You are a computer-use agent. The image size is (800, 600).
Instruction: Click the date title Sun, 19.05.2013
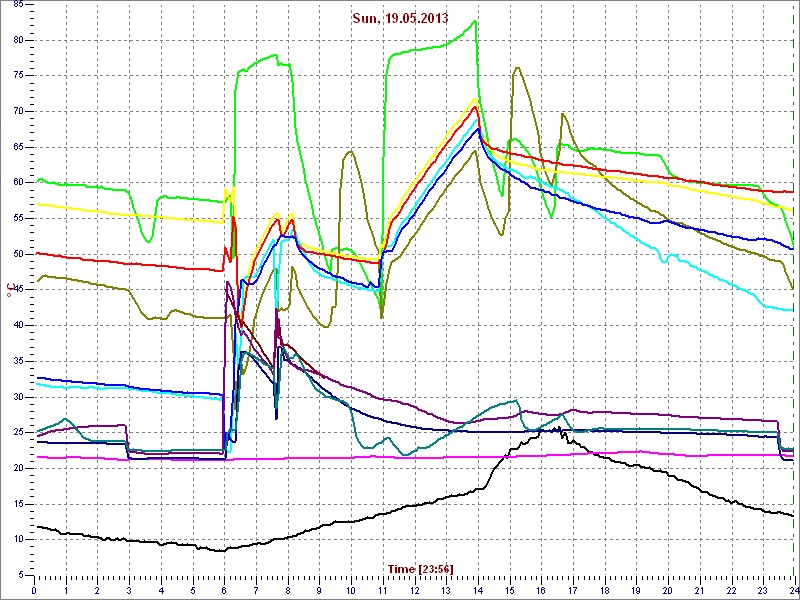400,18
